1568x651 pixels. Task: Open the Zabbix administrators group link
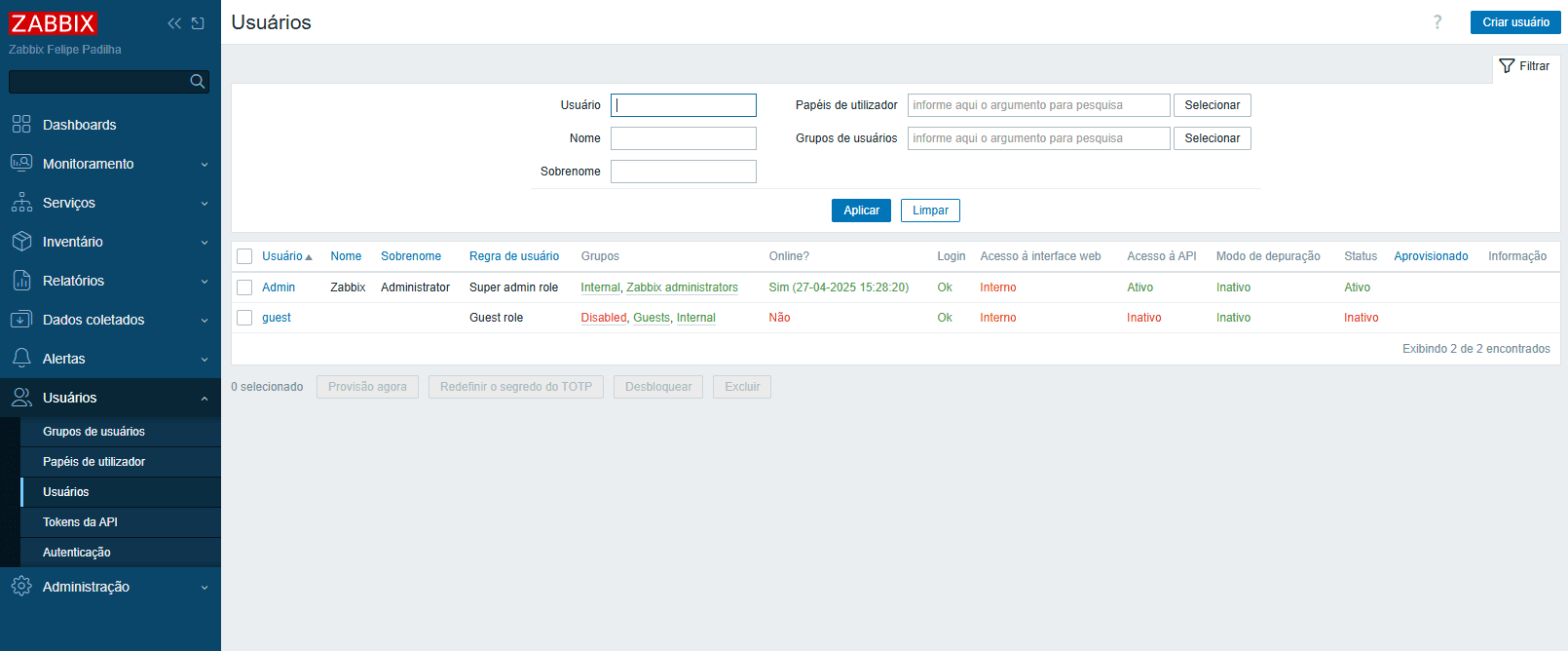click(682, 287)
